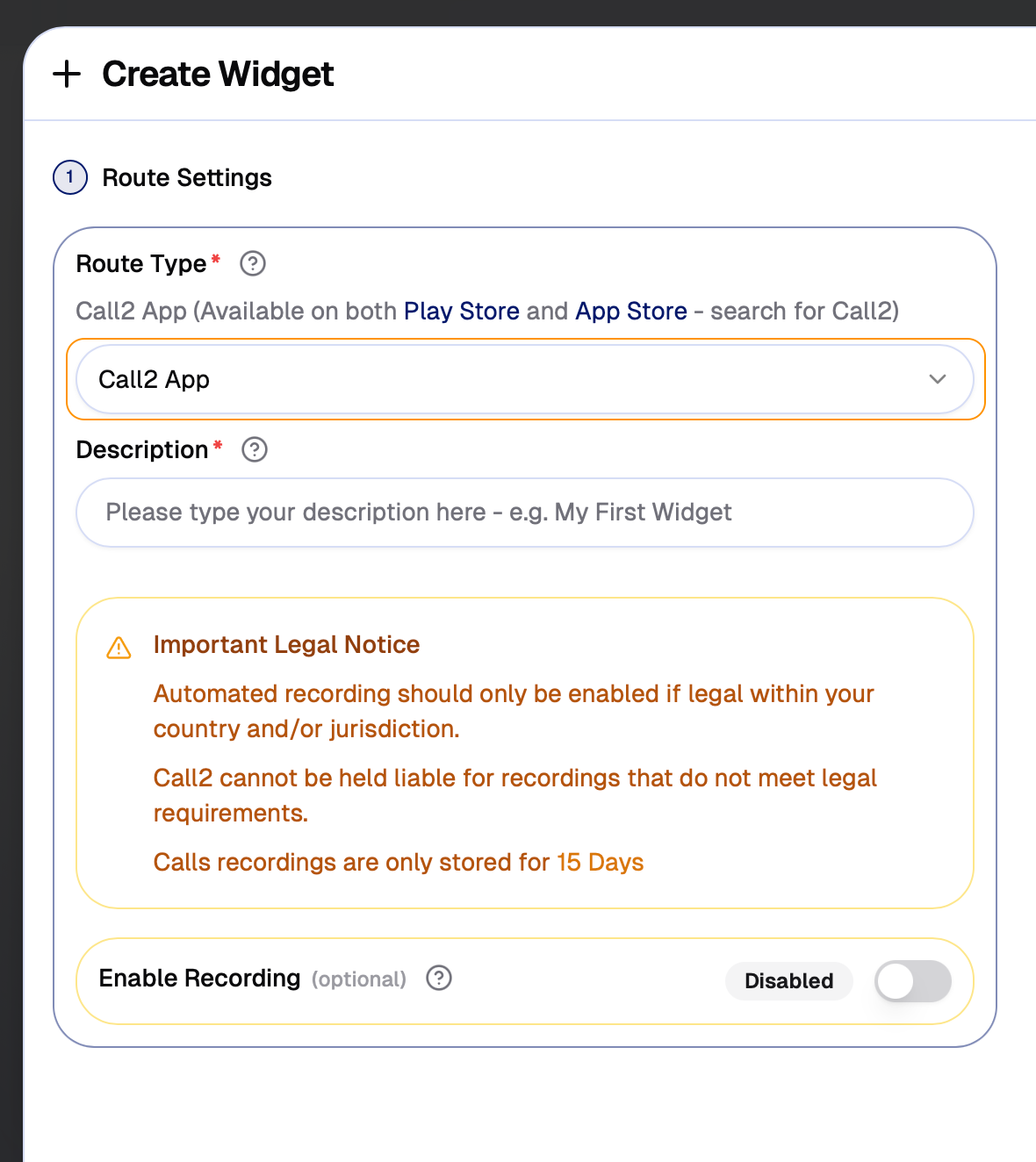Click the Route Settings heading
The height and width of the screenshot is (1162, 1036).
click(187, 177)
